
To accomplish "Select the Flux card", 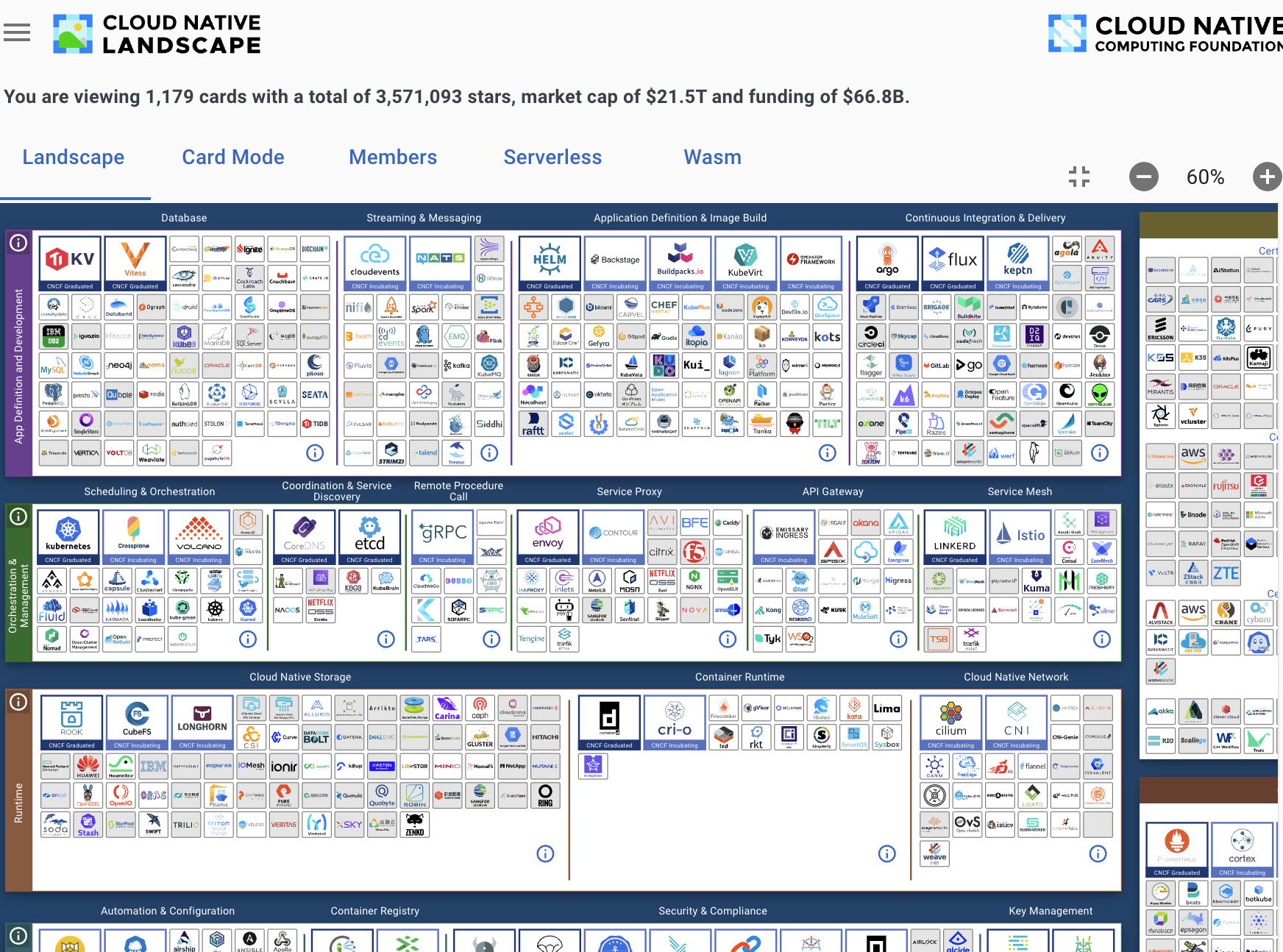I will pos(953,263).
